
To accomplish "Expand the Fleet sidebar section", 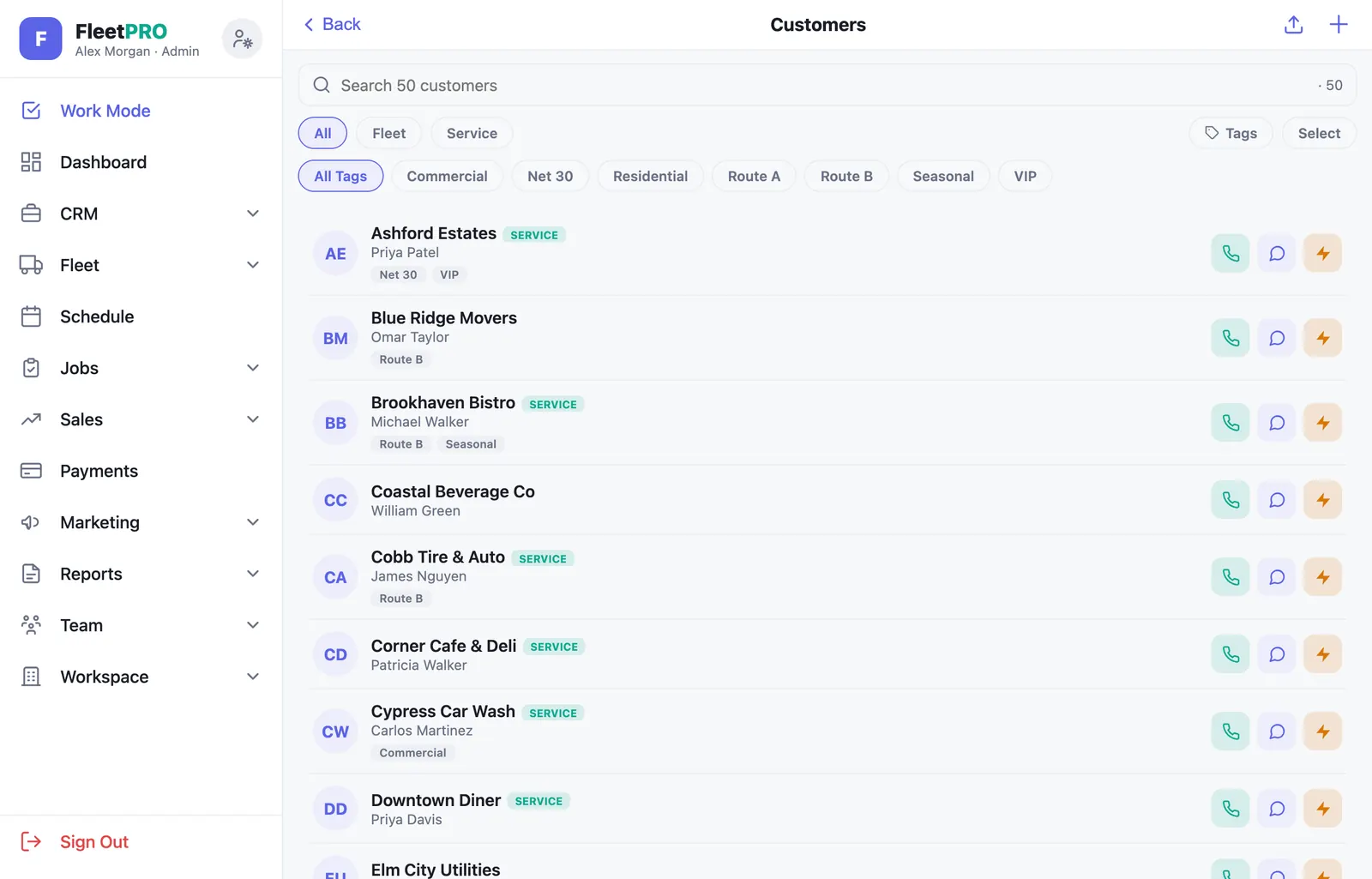I will pyautogui.click(x=141, y=265).
